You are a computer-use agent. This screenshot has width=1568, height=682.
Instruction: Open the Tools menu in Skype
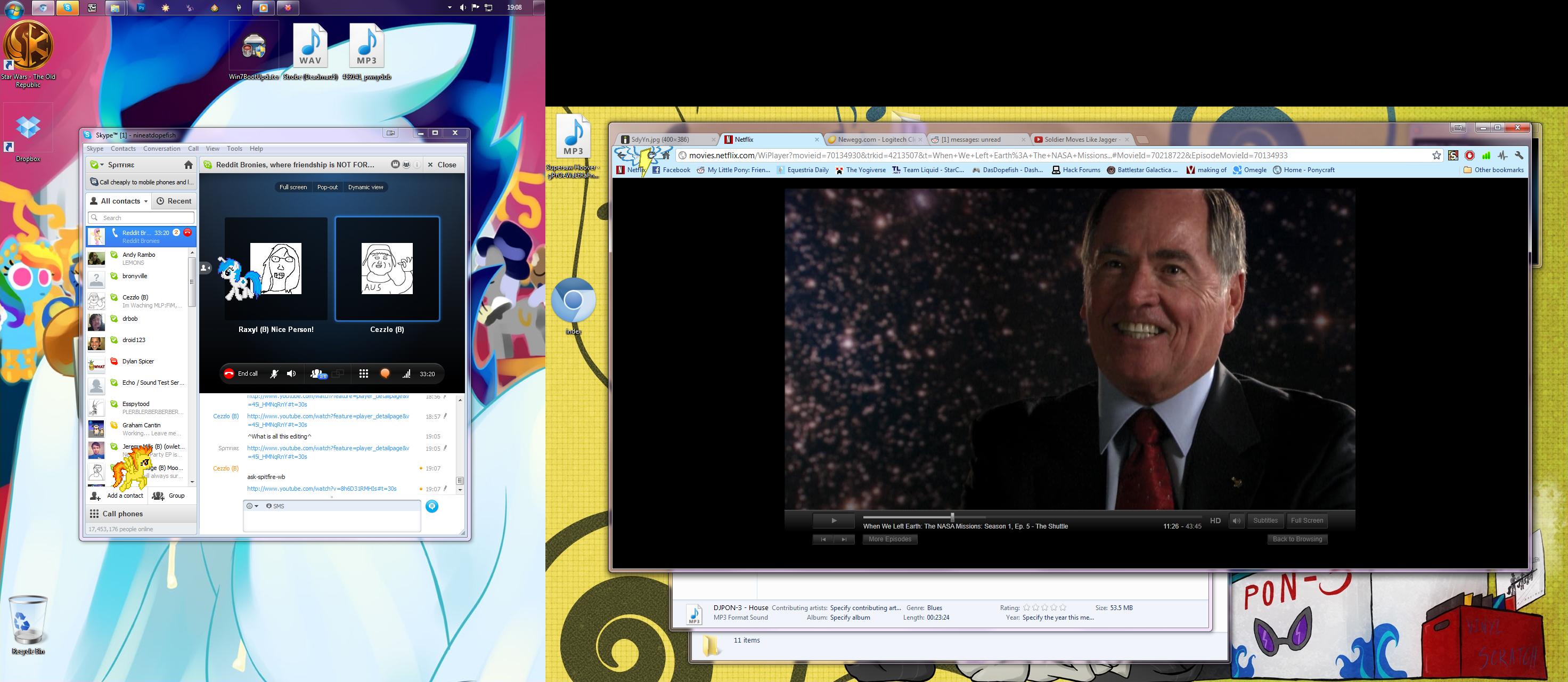[234, 149]
